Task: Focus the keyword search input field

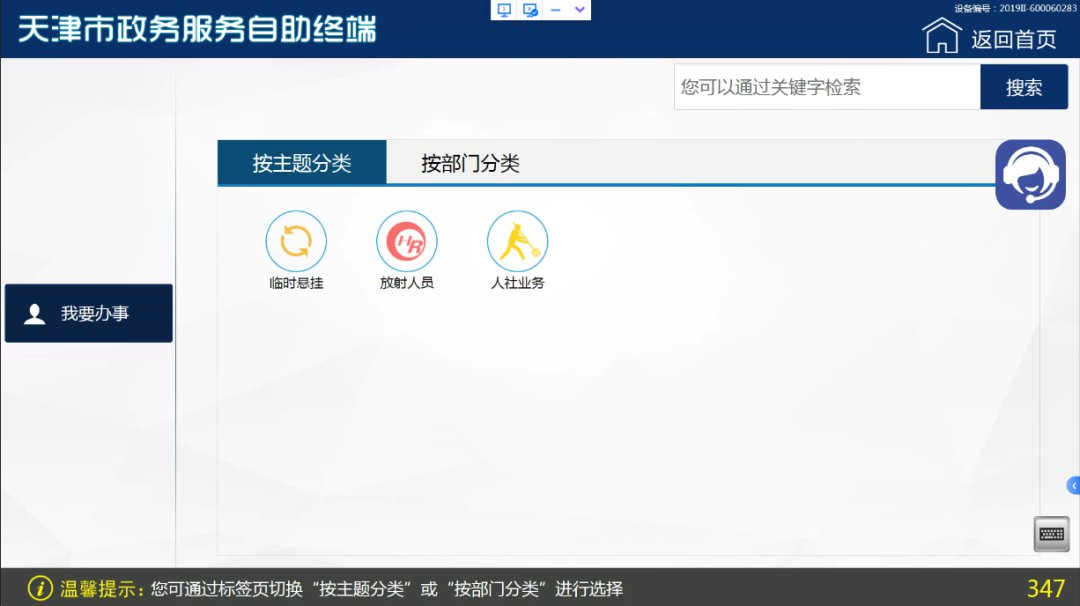Action: pyautogui.click(x=826, y=87)
